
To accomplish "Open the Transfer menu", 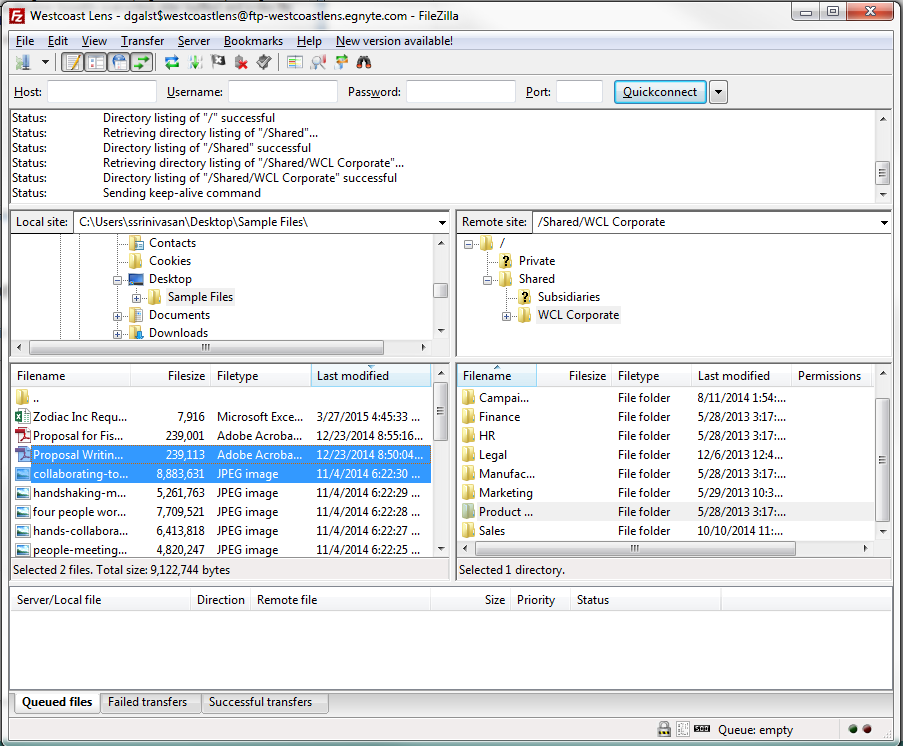I will coord(142,41).
